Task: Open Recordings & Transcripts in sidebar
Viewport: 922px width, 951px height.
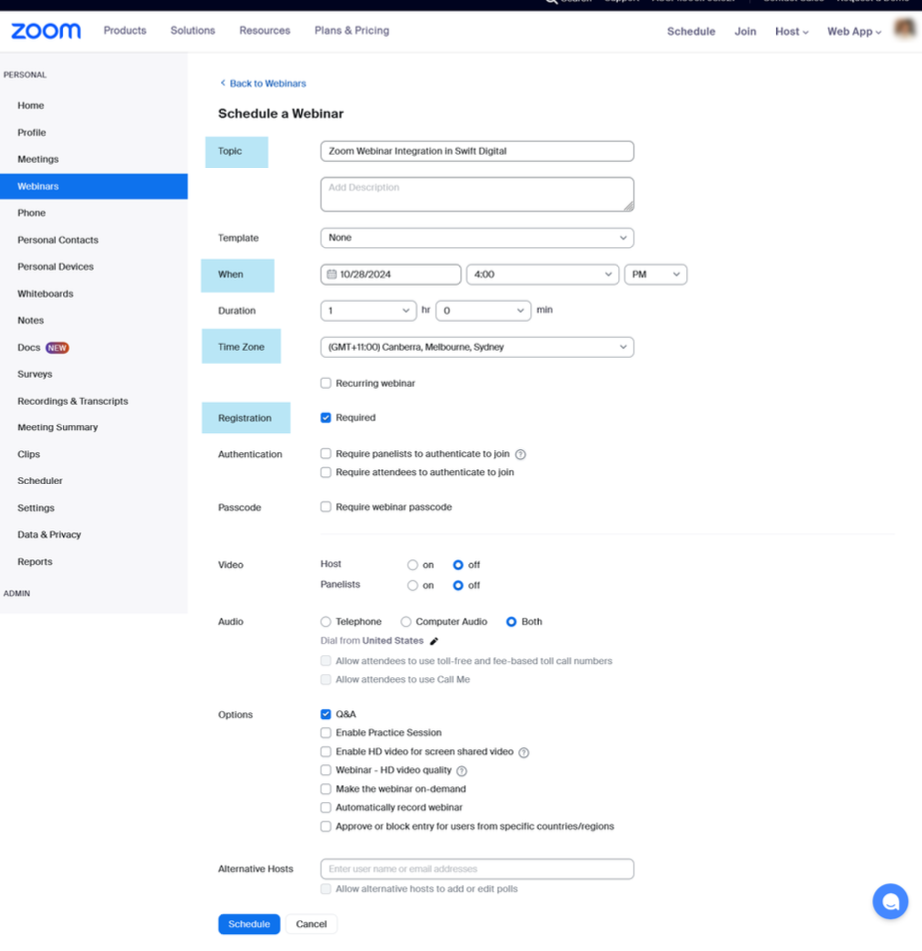Action: click(73, 401)
